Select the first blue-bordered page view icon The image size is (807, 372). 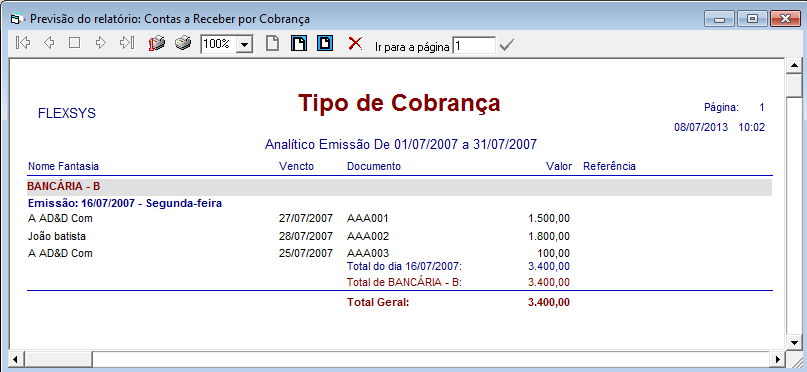click(x=299, y=43)
